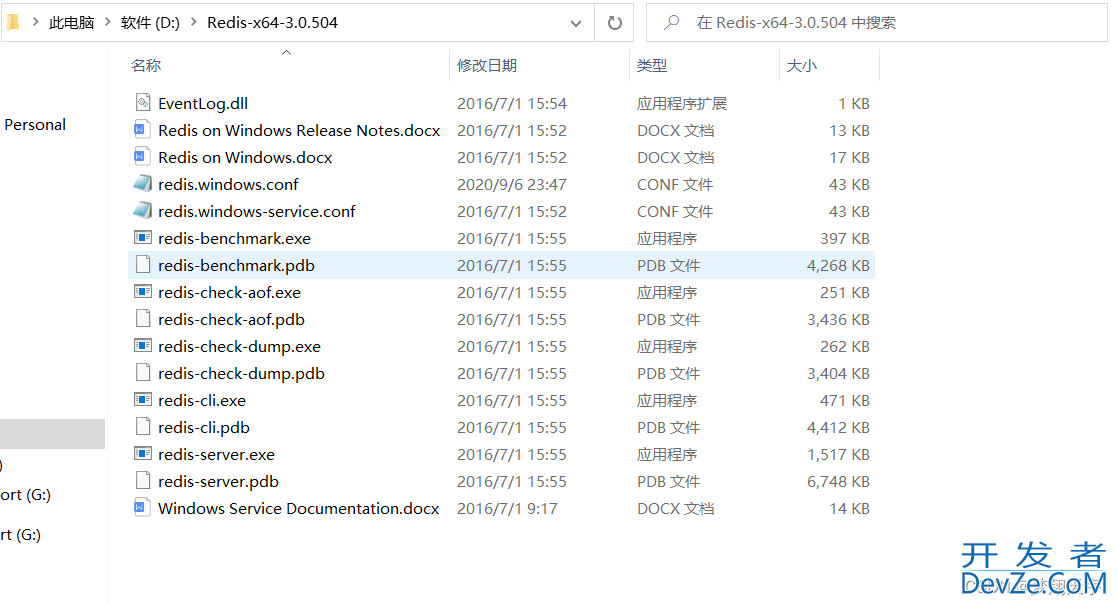Select the file name redis-cli.pdb
Screen dimensions: 1117x605
click(x=204, y=428)
